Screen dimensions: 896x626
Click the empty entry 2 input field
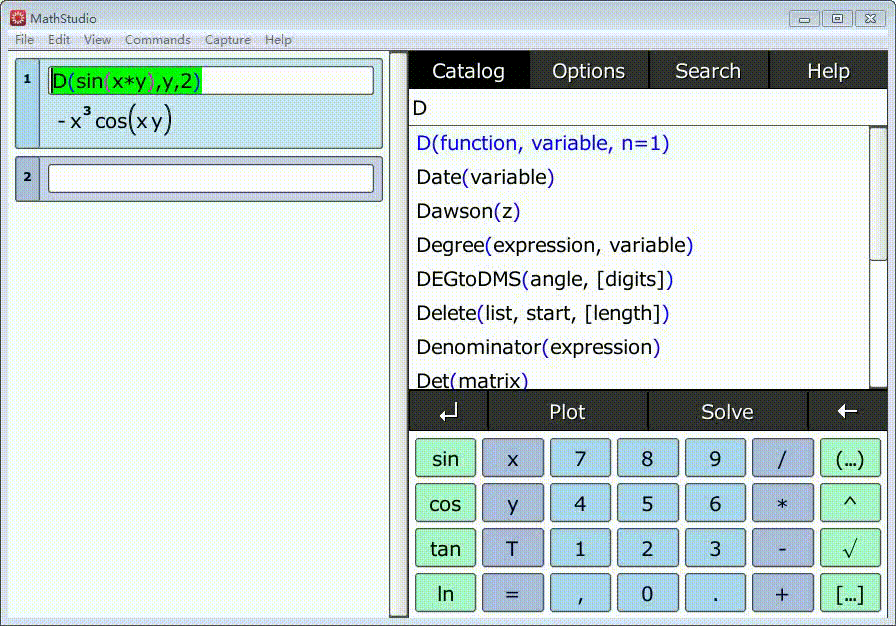211,179
